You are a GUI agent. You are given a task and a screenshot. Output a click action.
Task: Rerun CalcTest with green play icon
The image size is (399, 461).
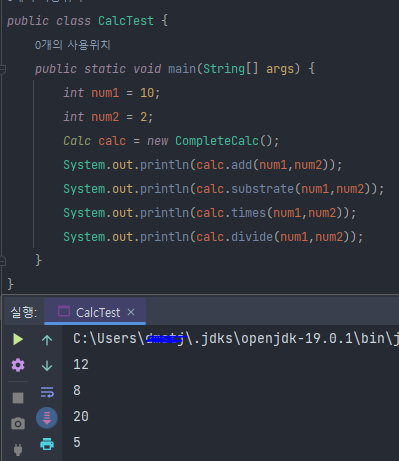18,339
